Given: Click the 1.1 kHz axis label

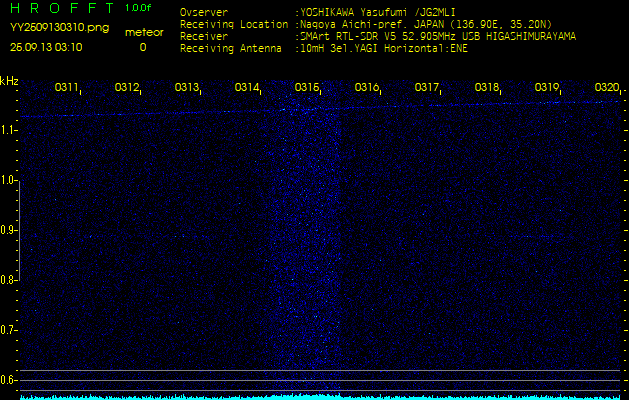Looking at the screenshot, I should pos(7,130).
